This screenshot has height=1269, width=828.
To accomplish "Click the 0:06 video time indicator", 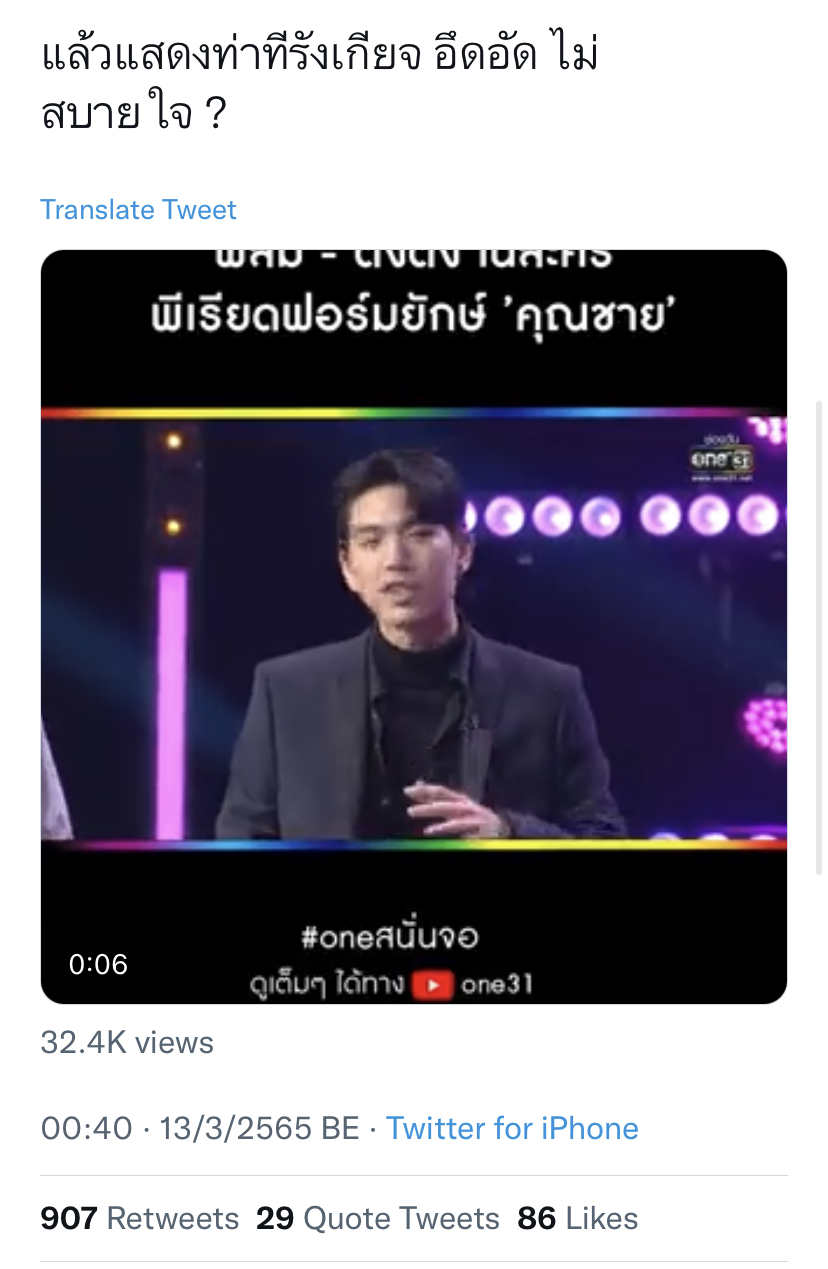I will click(98, 964).
